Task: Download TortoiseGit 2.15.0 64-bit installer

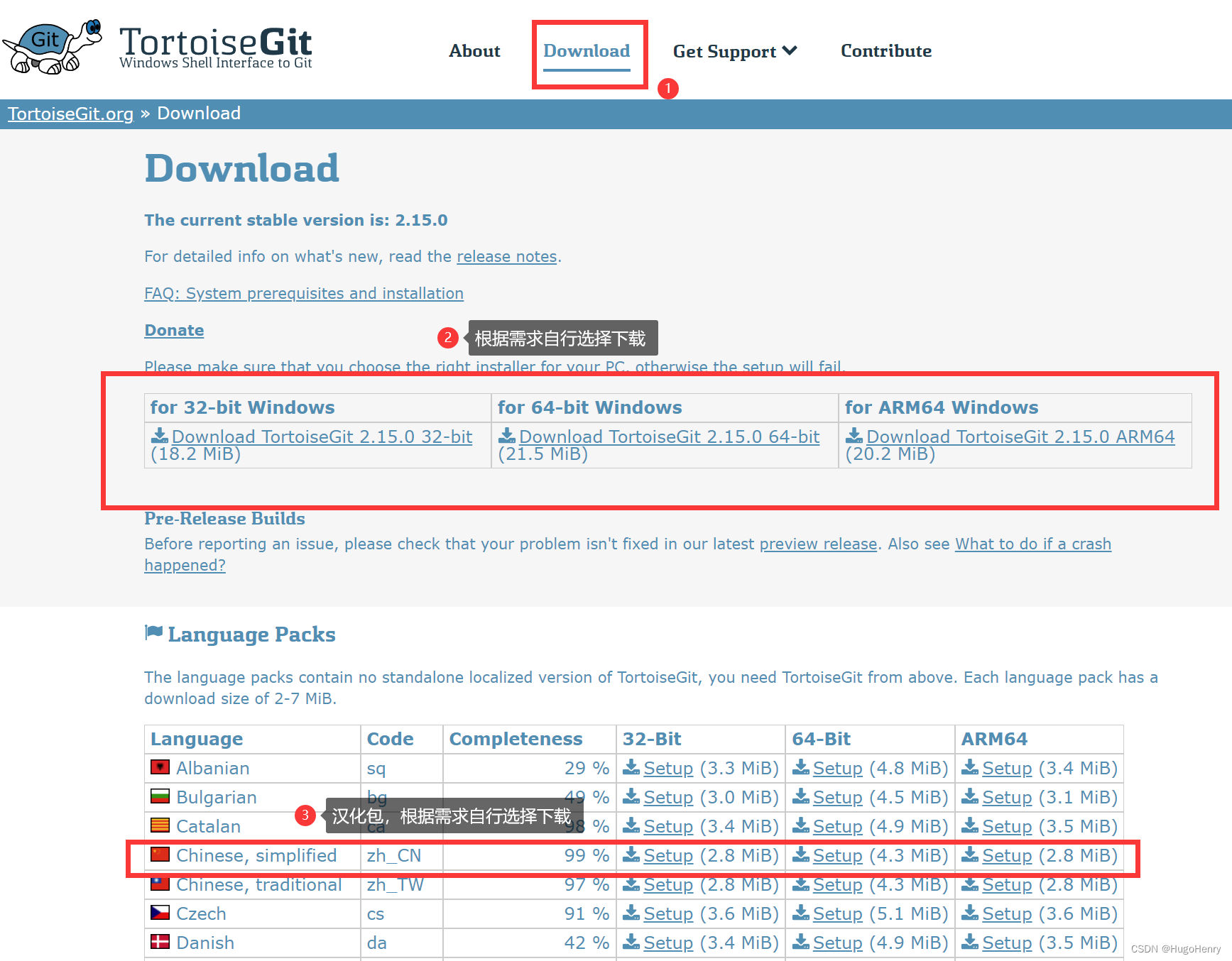Action: [669, 436]
